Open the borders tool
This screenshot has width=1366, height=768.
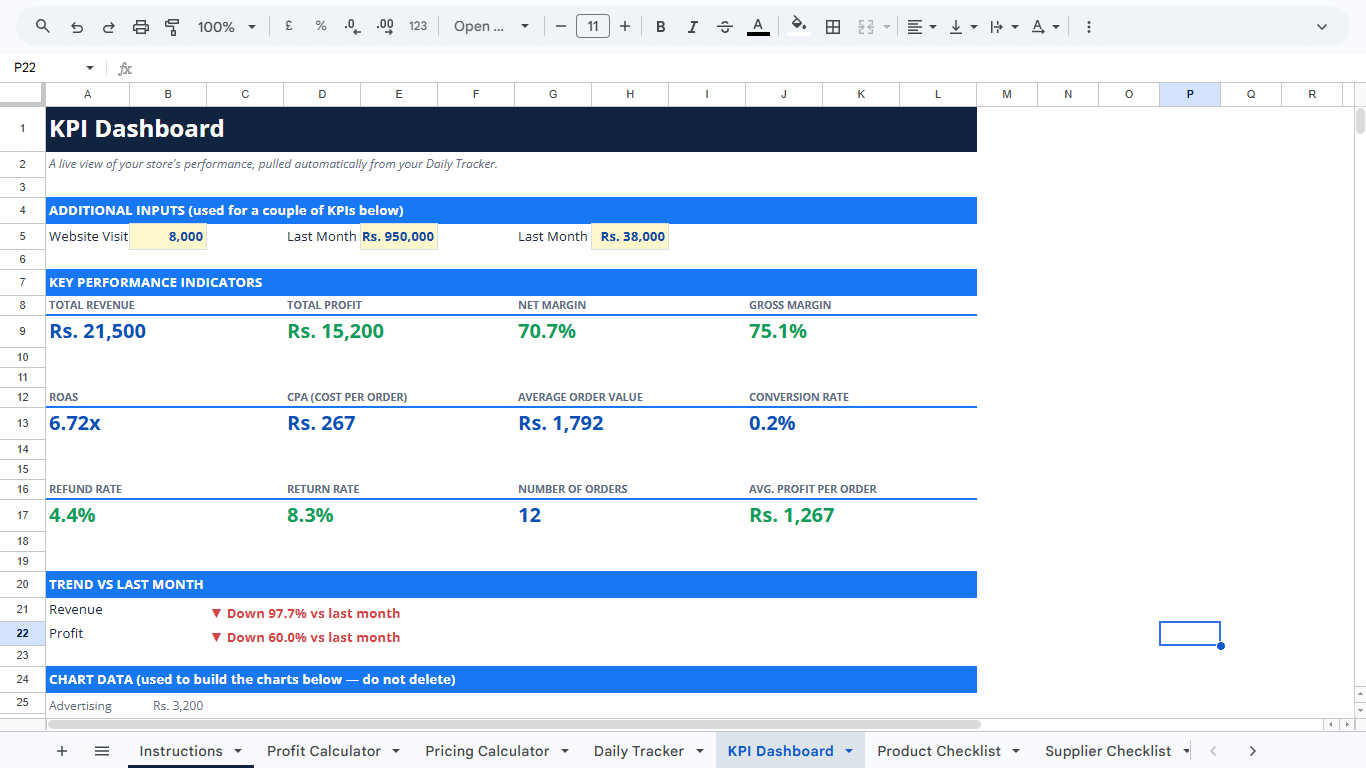[x=833, y=27]
